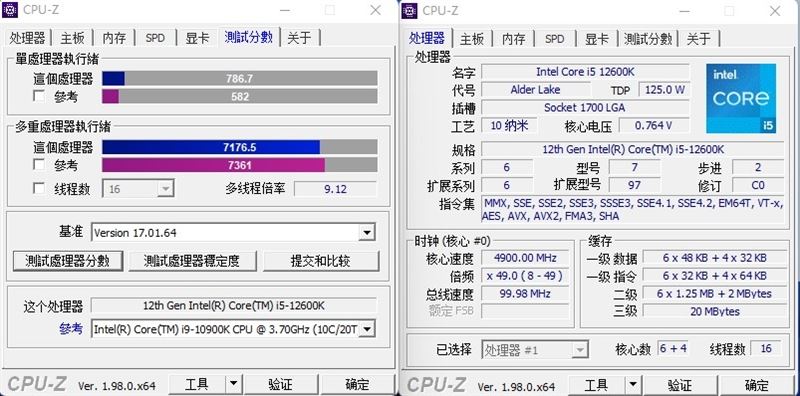Click the 工艺 10 纳米 value

[509, 126]
